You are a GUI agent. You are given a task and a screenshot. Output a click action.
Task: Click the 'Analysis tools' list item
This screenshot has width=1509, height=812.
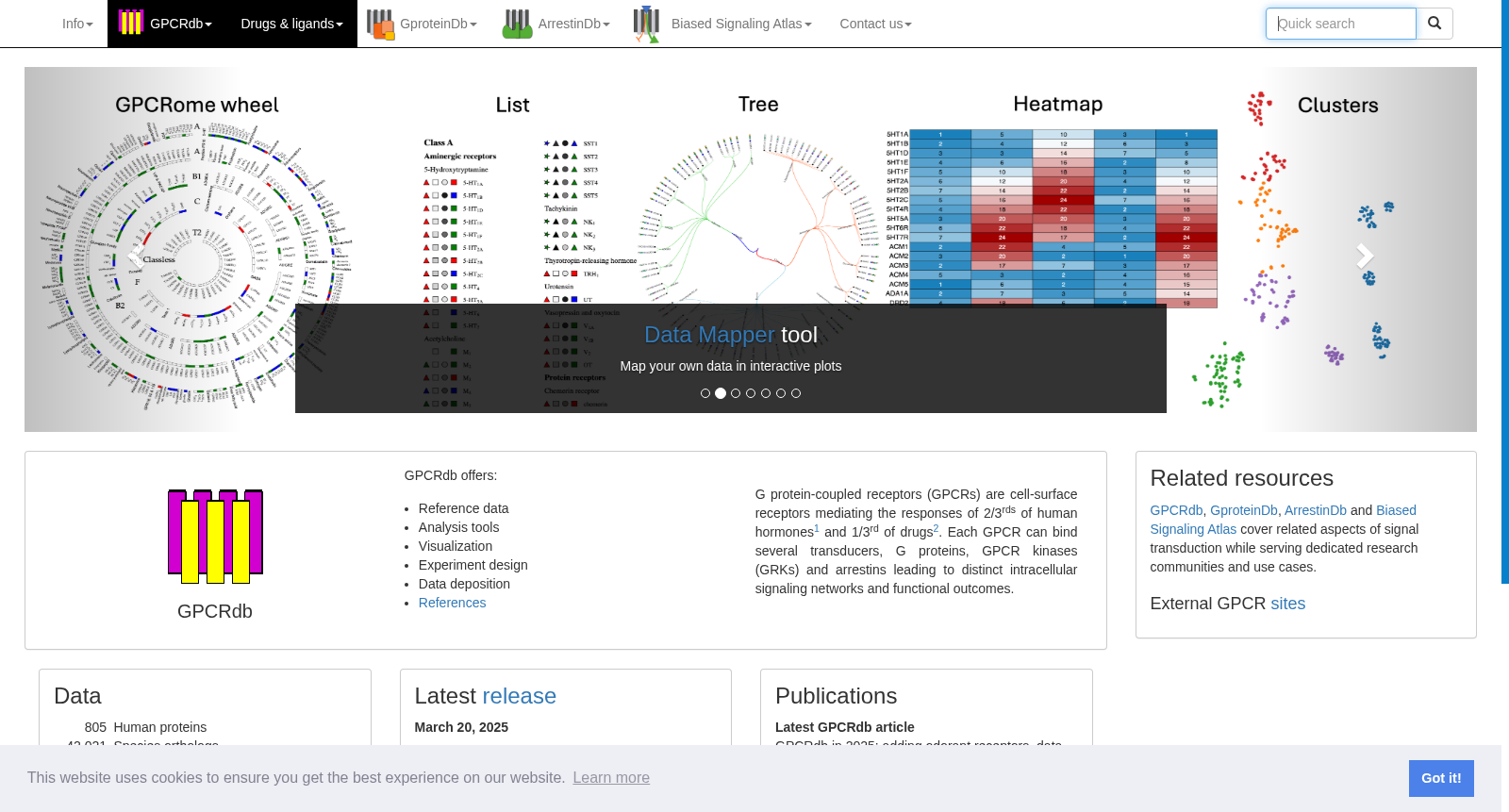(458, 527)
